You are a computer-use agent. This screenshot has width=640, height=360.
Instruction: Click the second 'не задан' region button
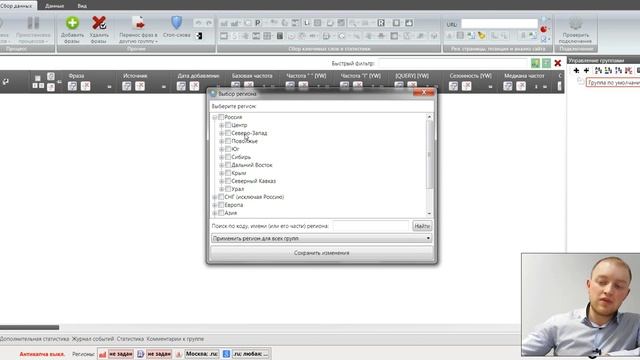click(x=159, y=354)
